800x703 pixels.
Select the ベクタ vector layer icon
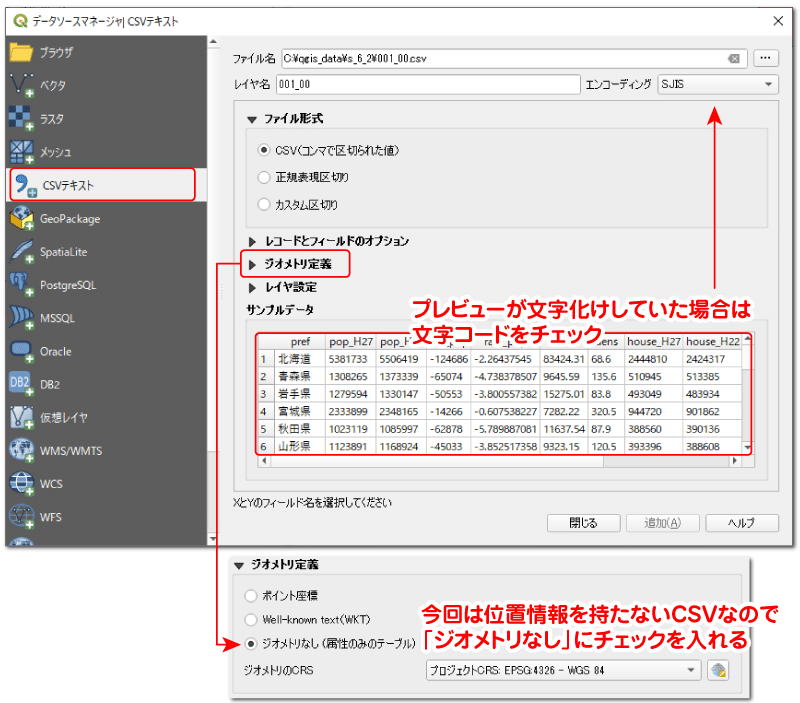(21, 85)
